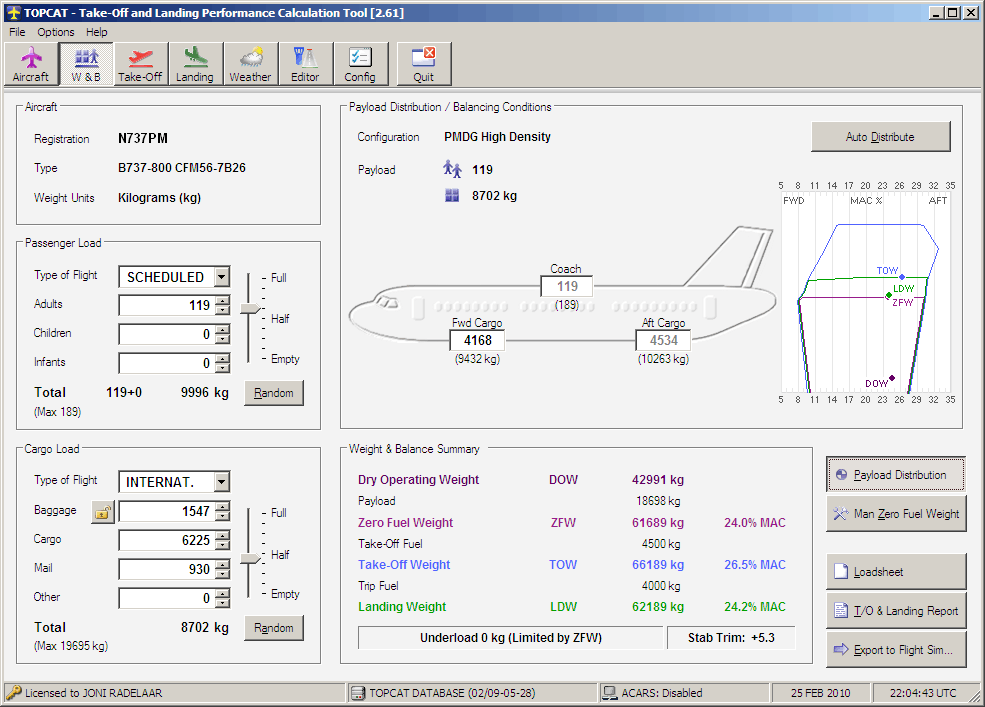Viewport: 985px width, 707px height.
Task: Click Export to Flight Sim button
Action: click(896, 650)
